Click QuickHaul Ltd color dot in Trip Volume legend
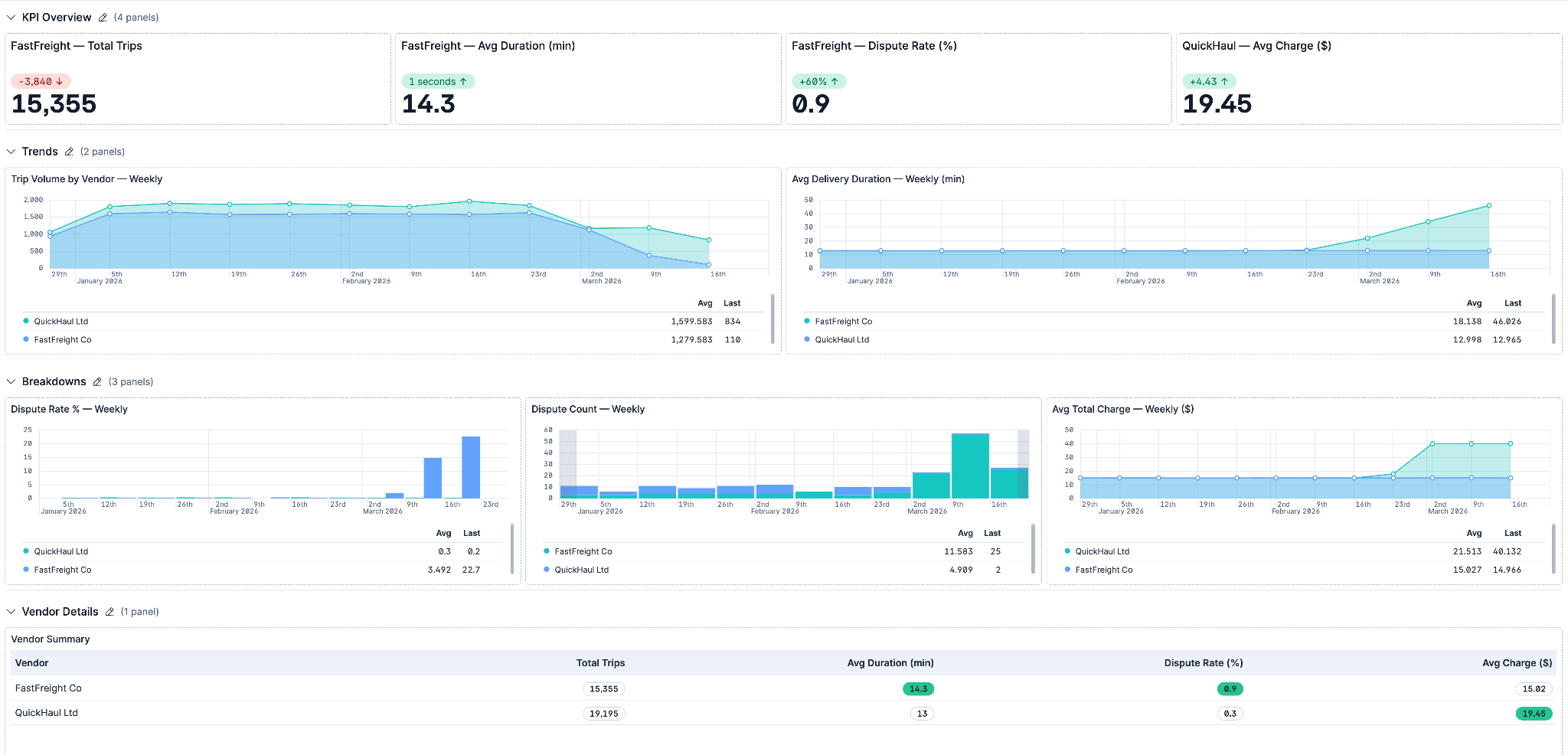 tap(26, 321)
